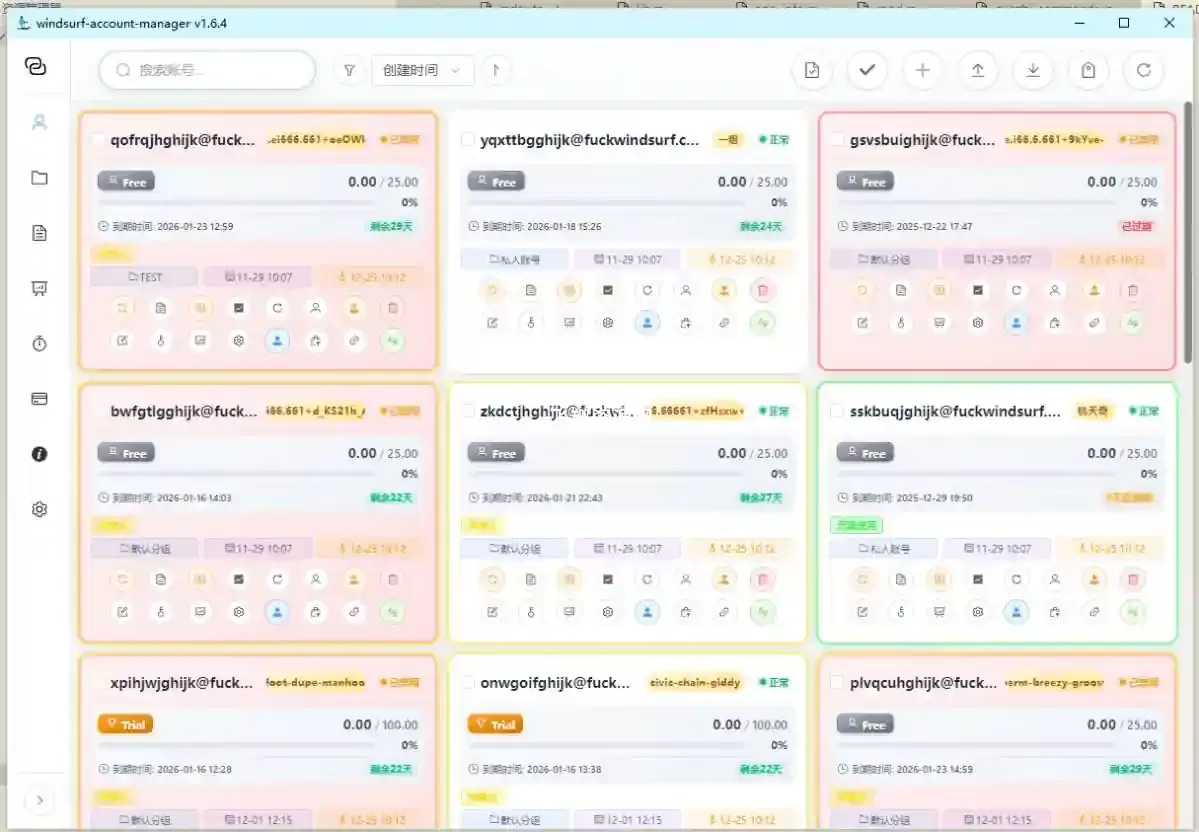Open settings from the sidebar gear
The height and width of the screenshot is (832, 1199).
[x=40, y=509]
